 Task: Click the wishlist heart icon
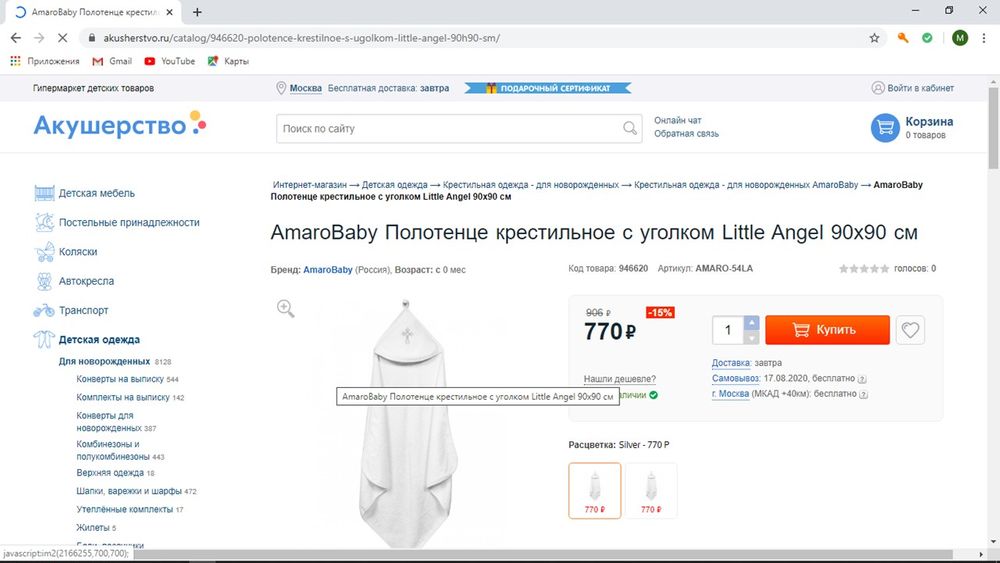[910, 330]
